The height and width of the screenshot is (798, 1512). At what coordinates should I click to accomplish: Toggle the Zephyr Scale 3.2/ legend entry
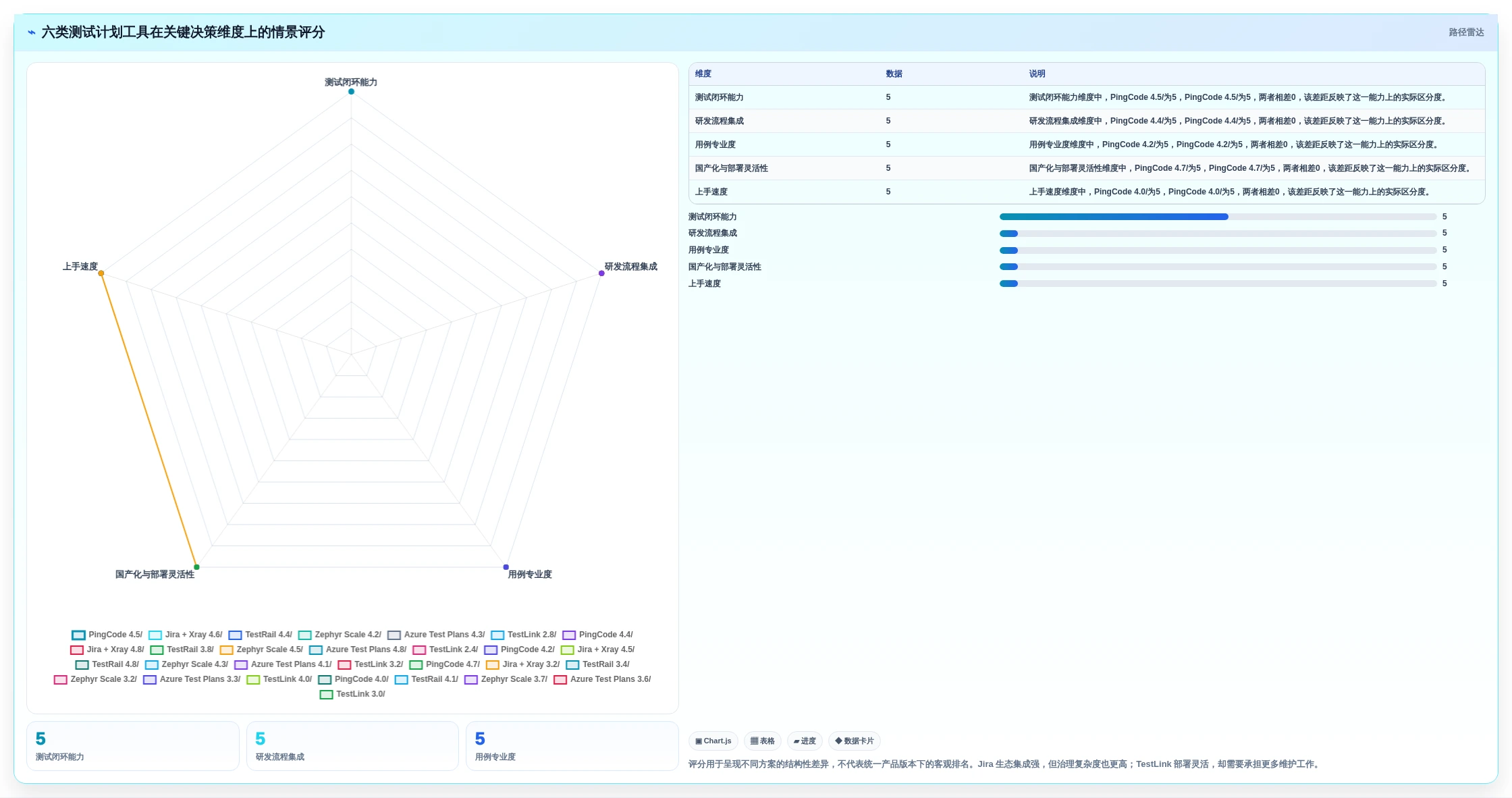95,679
